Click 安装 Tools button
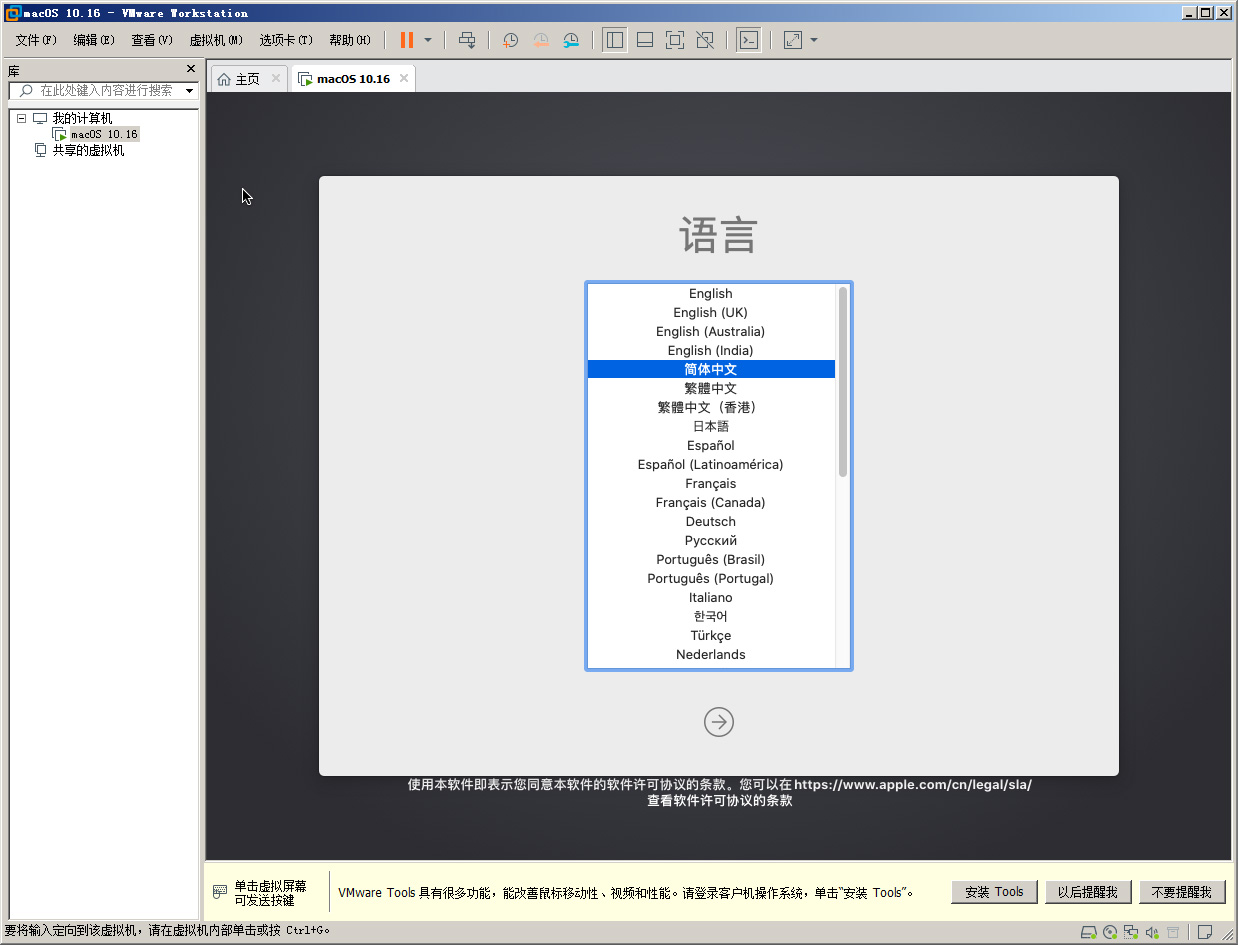 [994, 892]
